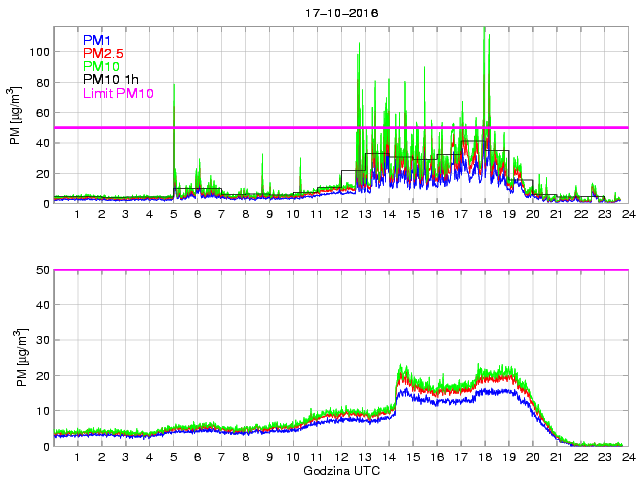Screen dimensions: 640x480
Task: Click the 10 tick on bottom y-axis
Action: tap(43, 411)
